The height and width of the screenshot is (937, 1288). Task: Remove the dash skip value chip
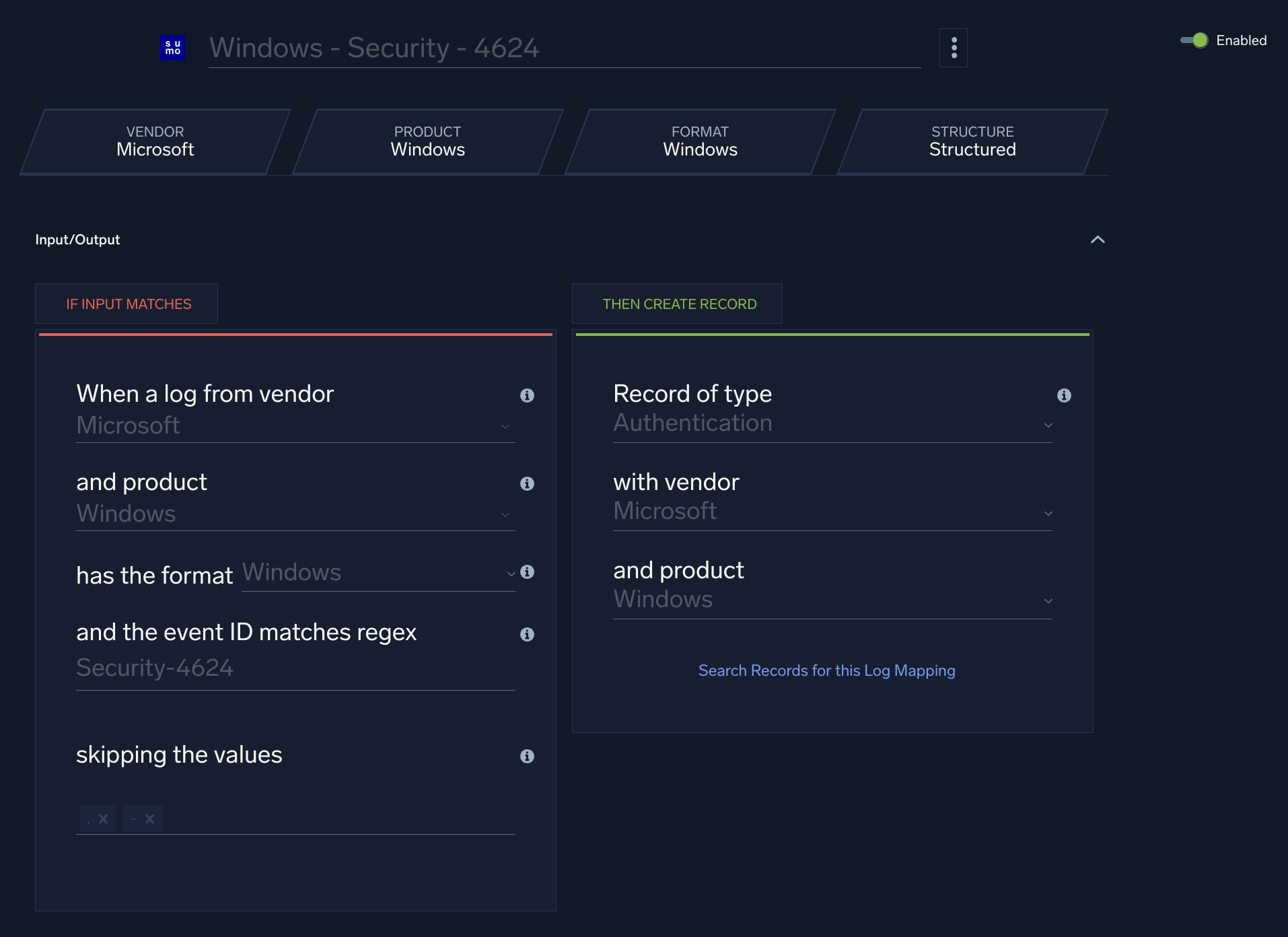point(149,819)
